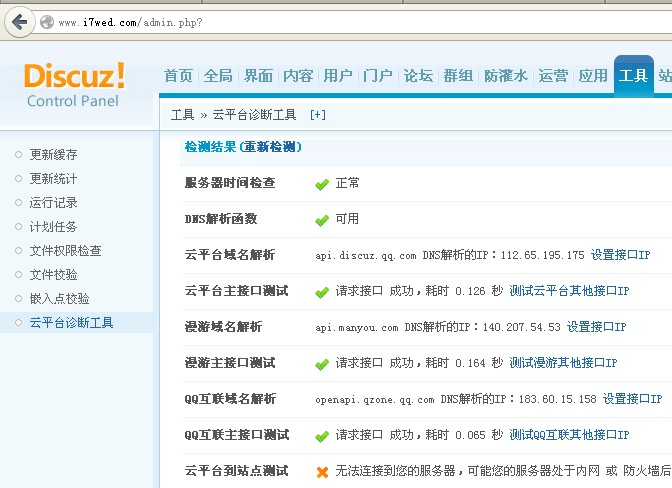The height and width of the screenshot is (488, 672).
Task: Click the green check beside 服务器时间检查
Action: (322, 185)
